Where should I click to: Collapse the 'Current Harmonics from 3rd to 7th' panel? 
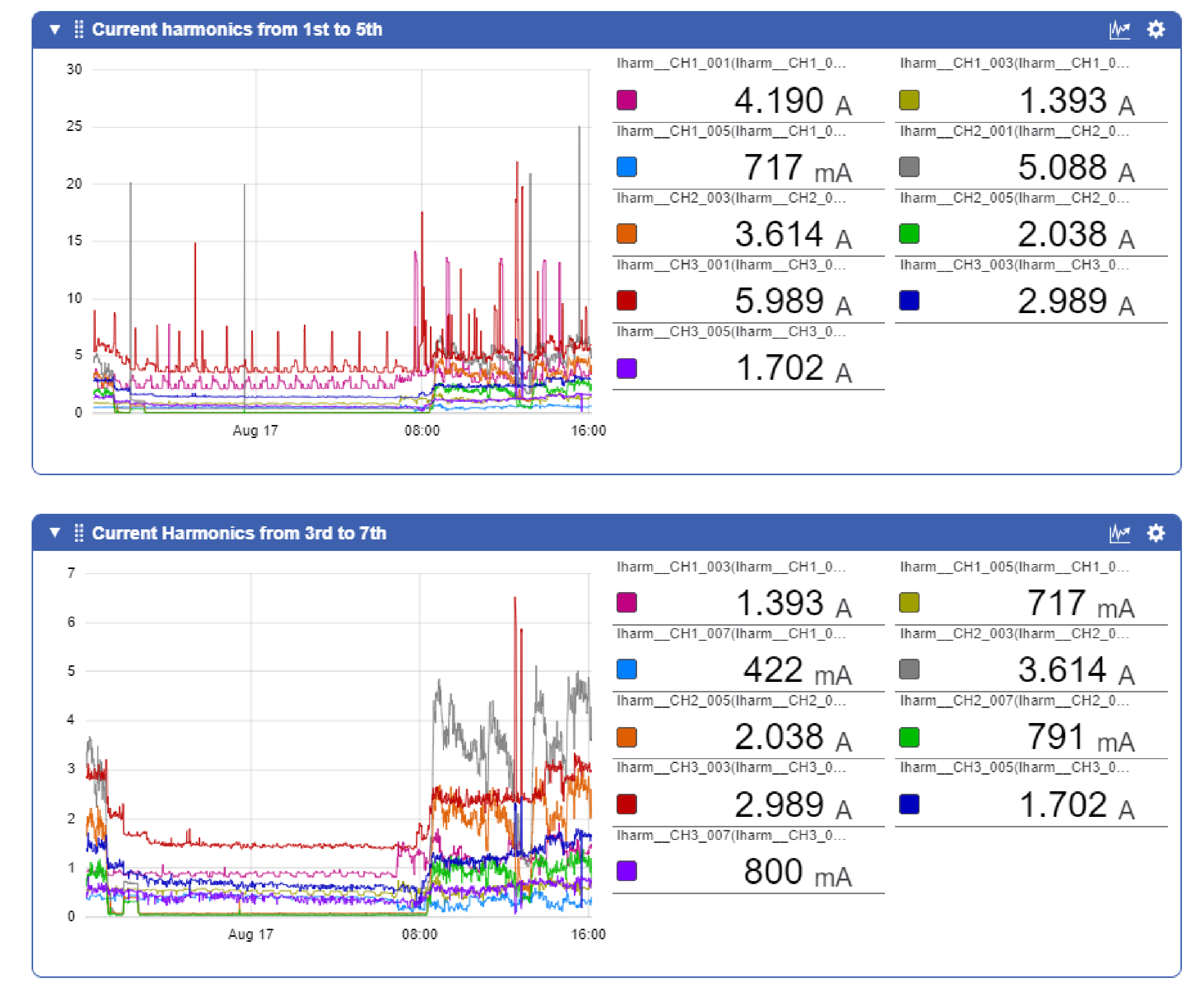point(55,533)
